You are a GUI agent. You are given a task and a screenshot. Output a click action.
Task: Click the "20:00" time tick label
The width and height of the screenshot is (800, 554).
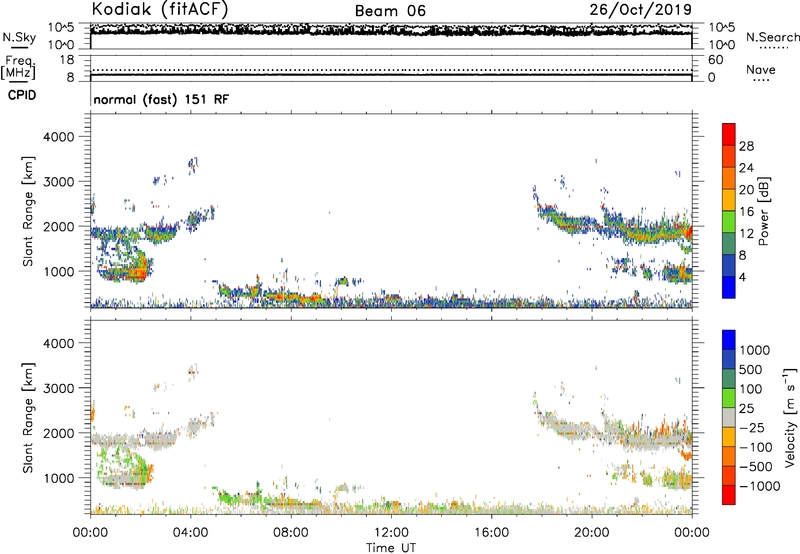point(591,533)
